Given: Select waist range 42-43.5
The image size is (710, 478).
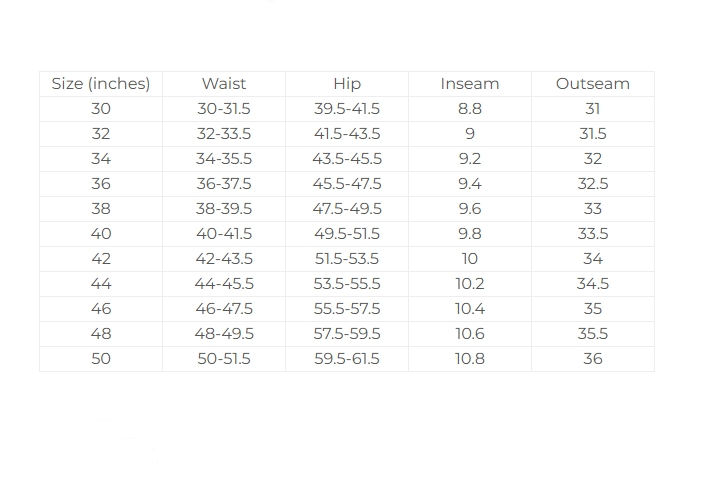Looking at the screenshot, I should pyautogui.click(x=224, y=259).
